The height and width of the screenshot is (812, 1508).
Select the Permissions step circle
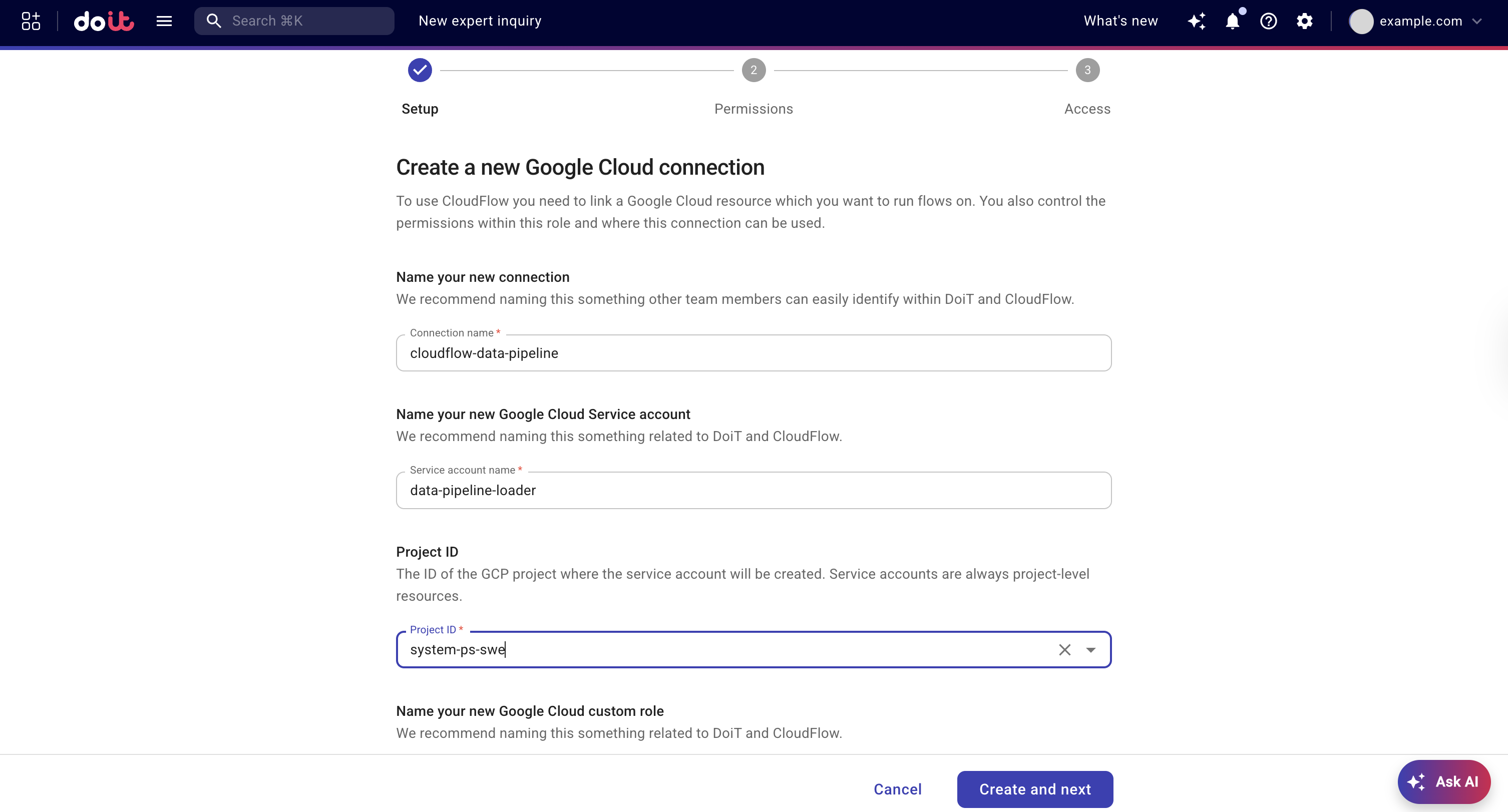753,70
